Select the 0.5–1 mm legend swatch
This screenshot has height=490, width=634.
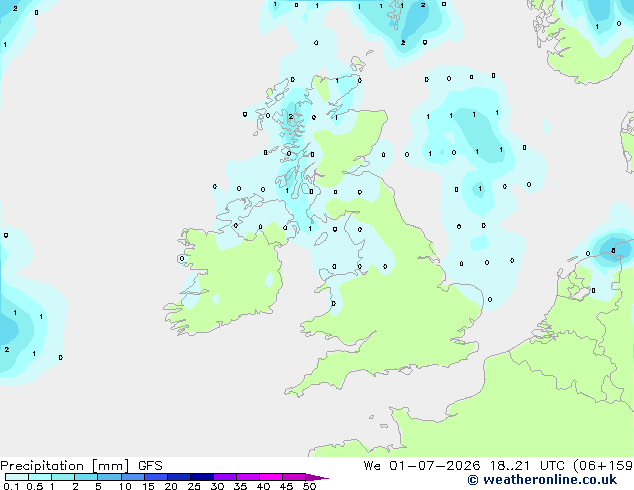[40, 477]
